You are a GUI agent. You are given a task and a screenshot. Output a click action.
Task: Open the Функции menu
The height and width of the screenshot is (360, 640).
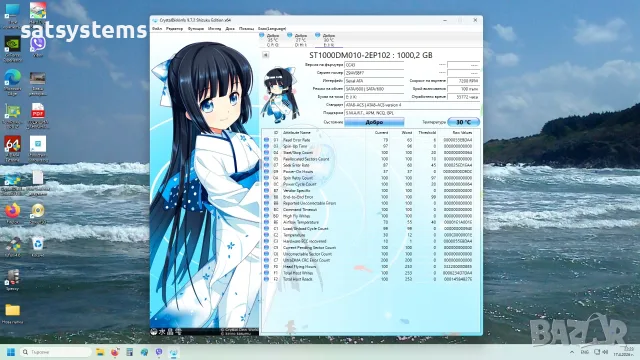point(196,29)
